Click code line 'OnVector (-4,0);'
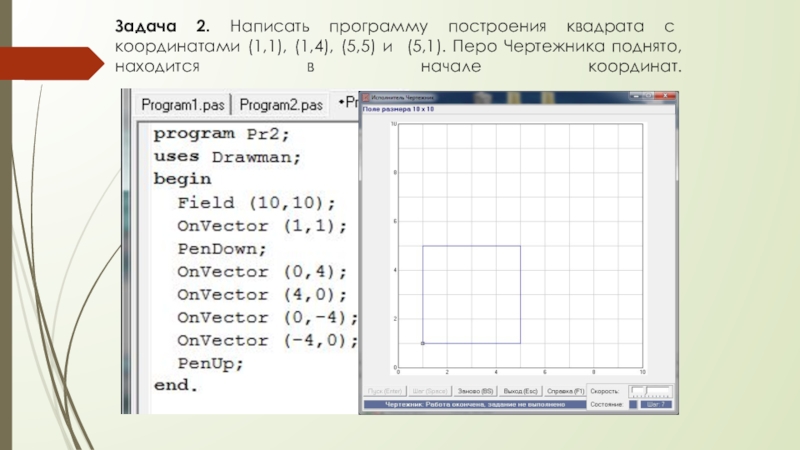This screenshot has width=800, height=450. (267, 340)
